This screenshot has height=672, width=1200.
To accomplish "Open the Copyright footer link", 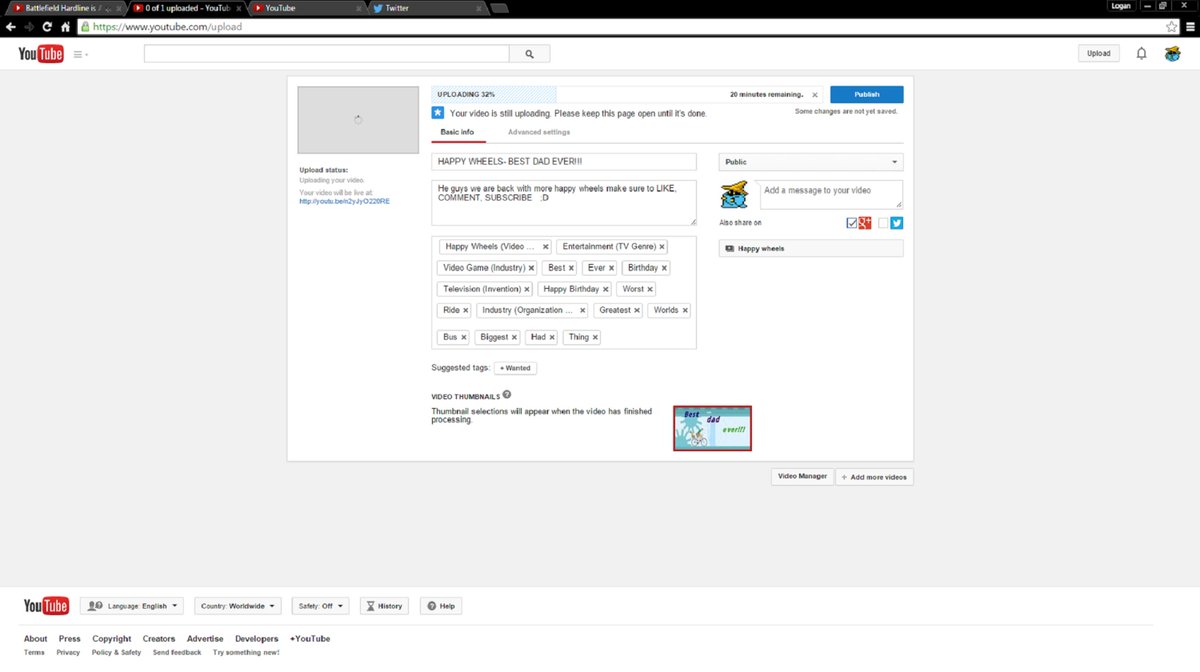I will tap(112, 639).
